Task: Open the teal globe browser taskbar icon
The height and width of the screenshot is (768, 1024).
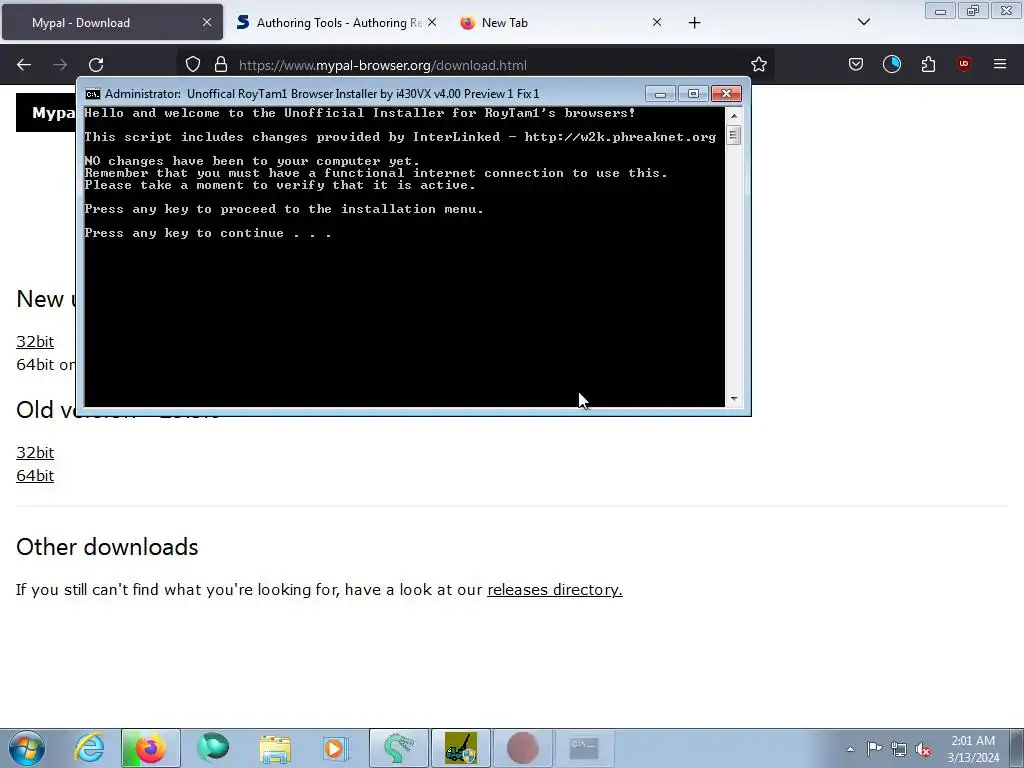Action: [213, 748]
